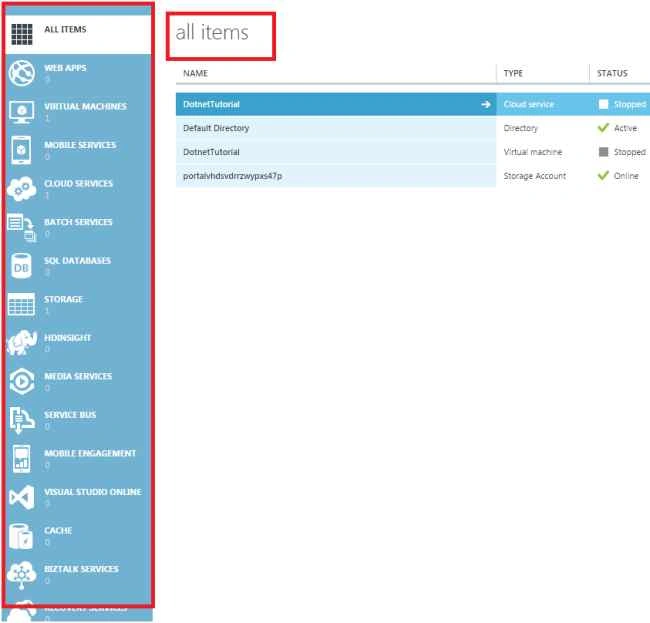Click the 'Directory' type cell

click(521, 128)
